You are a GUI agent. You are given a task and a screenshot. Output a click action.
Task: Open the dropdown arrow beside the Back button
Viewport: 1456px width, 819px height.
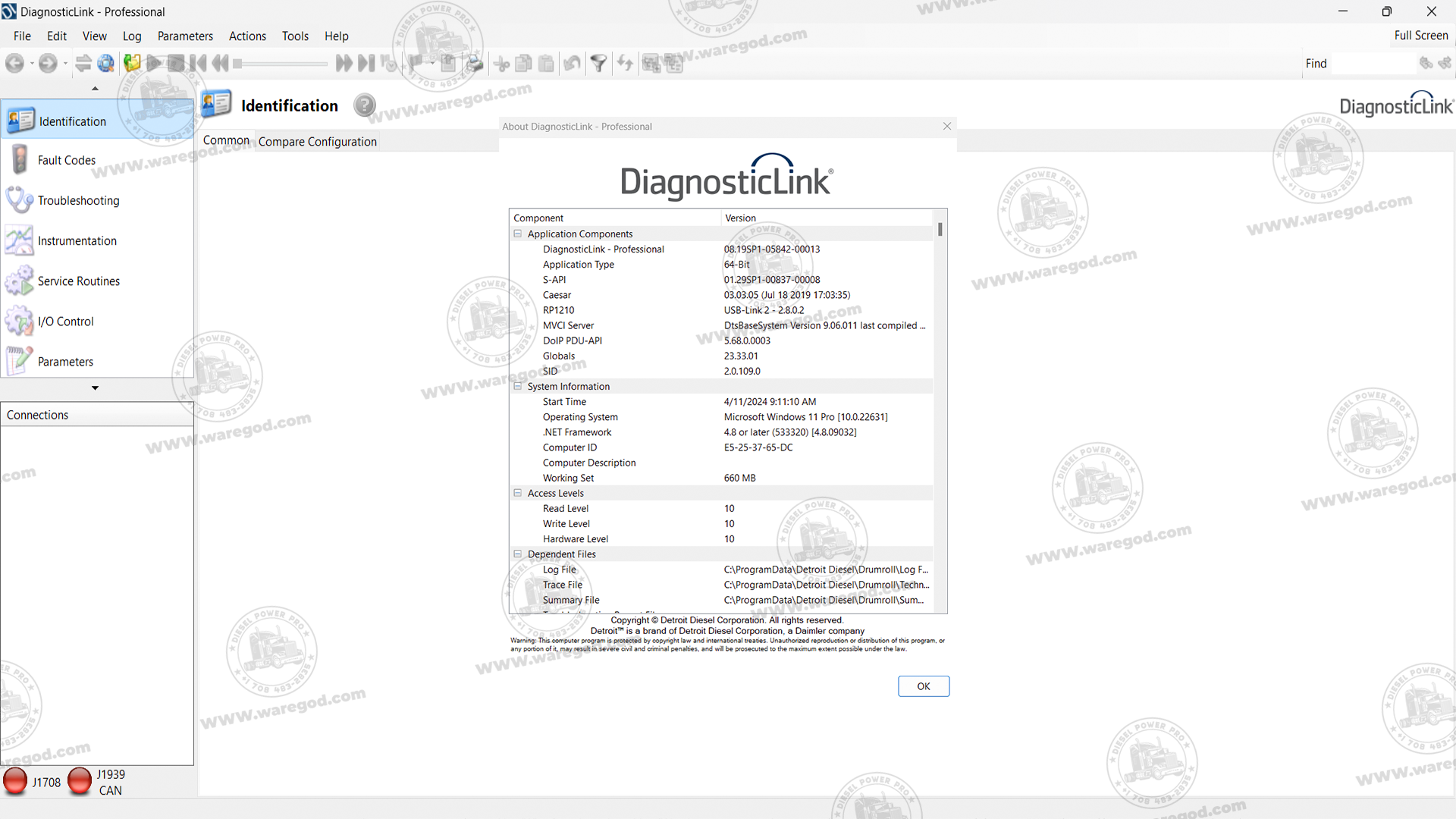coord(32,64)
